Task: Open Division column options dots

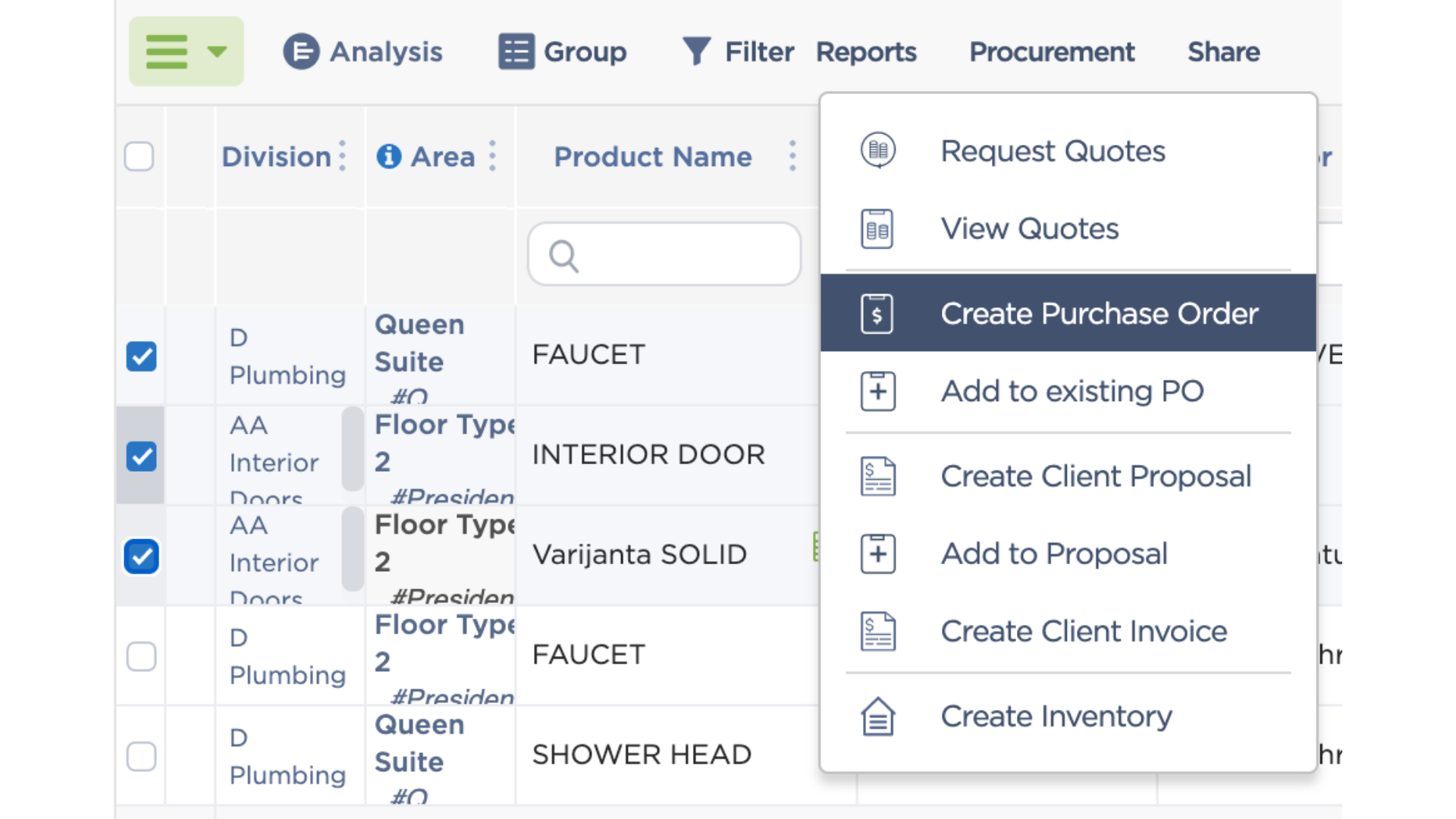Action: coord(343,156)
